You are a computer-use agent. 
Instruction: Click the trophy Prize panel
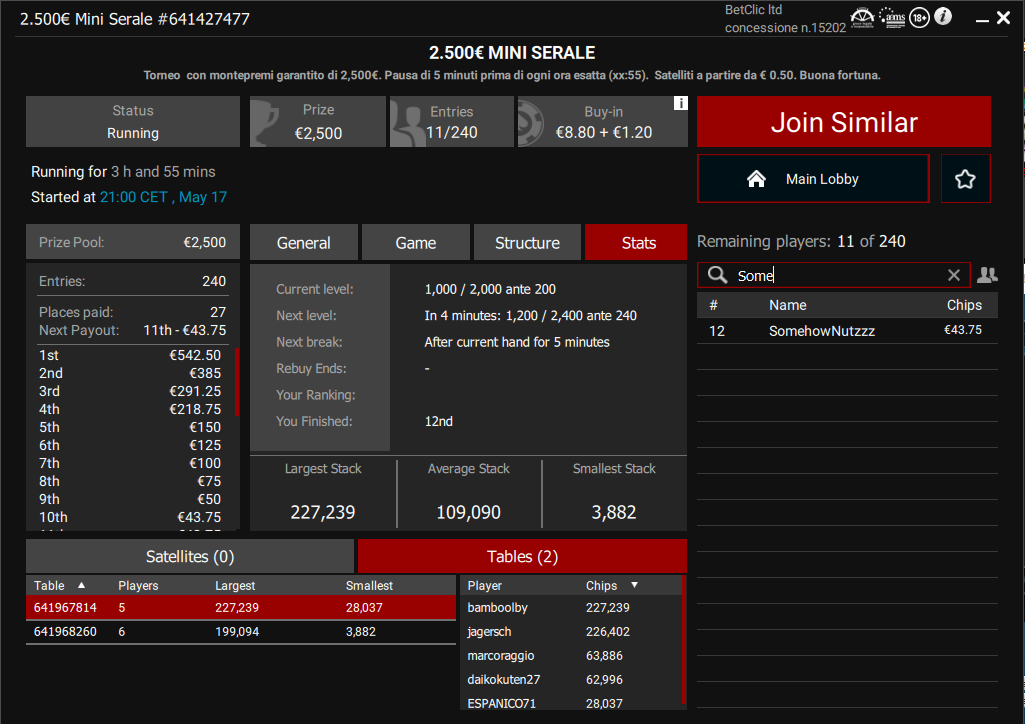point(317,122)
